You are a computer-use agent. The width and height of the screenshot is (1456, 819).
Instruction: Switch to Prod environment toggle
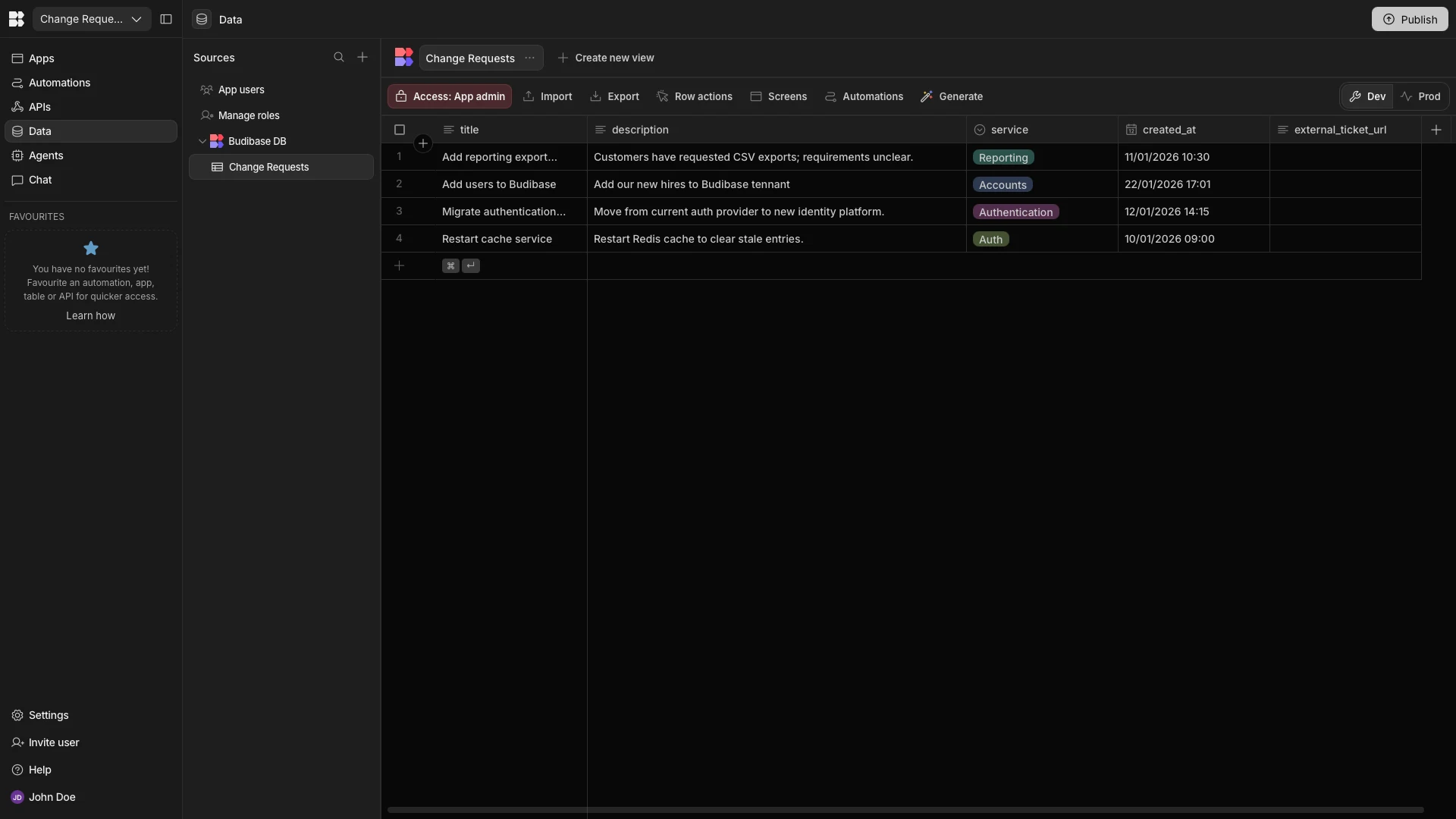[x=1420, y=96]
